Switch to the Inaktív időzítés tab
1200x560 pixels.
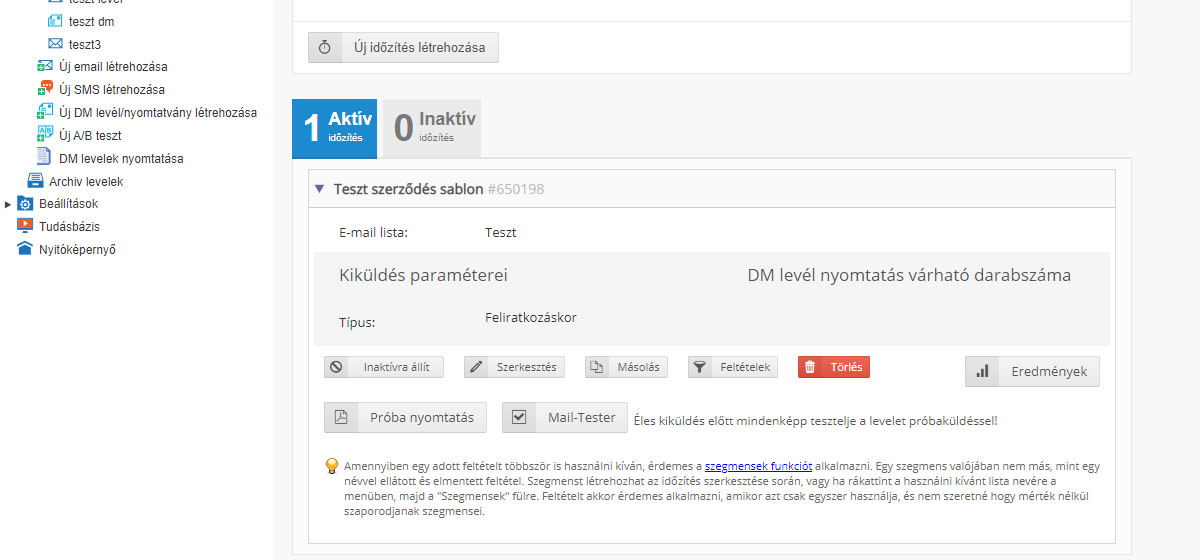point(432,128)
